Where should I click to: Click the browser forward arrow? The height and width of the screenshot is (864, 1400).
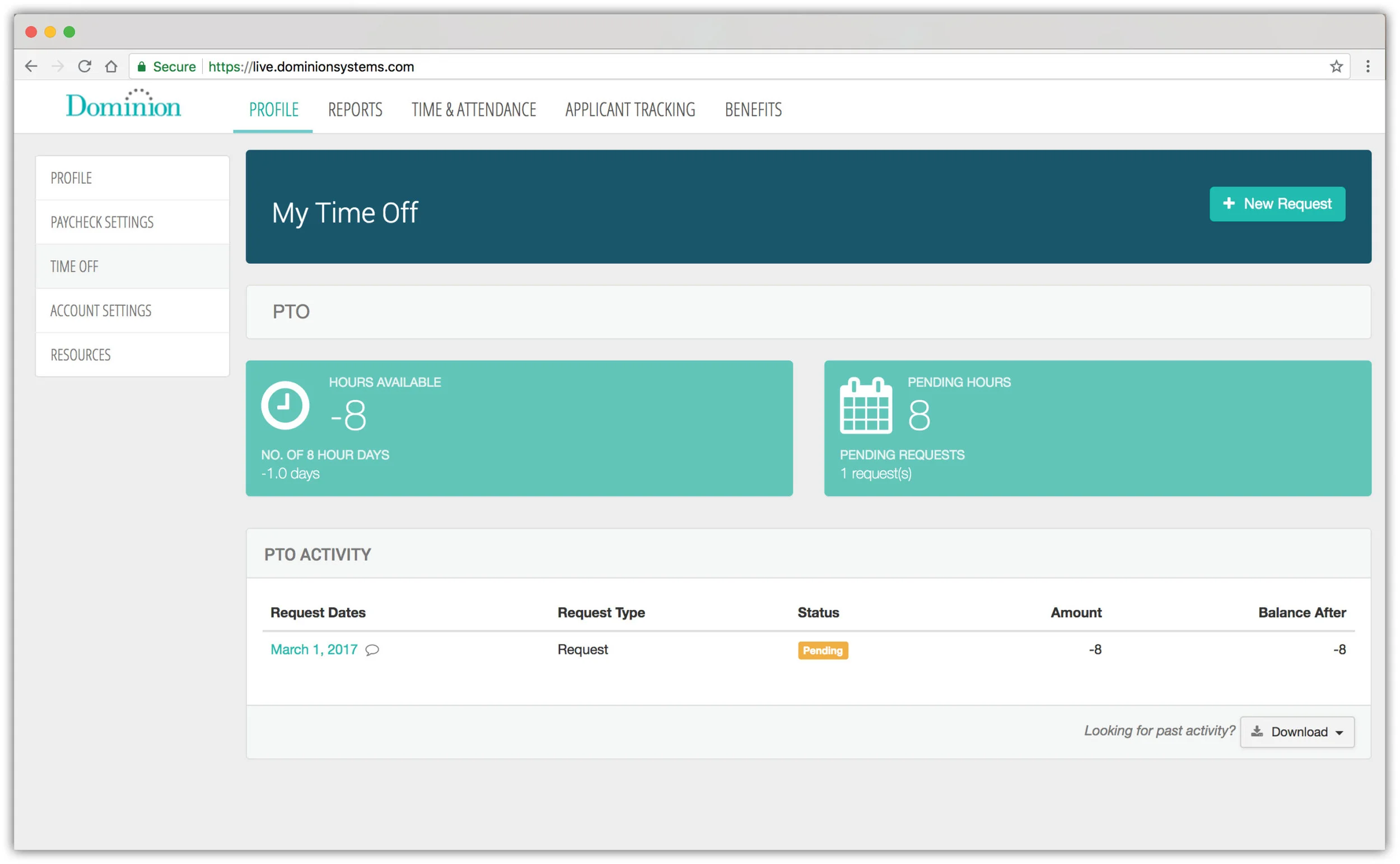58,66
